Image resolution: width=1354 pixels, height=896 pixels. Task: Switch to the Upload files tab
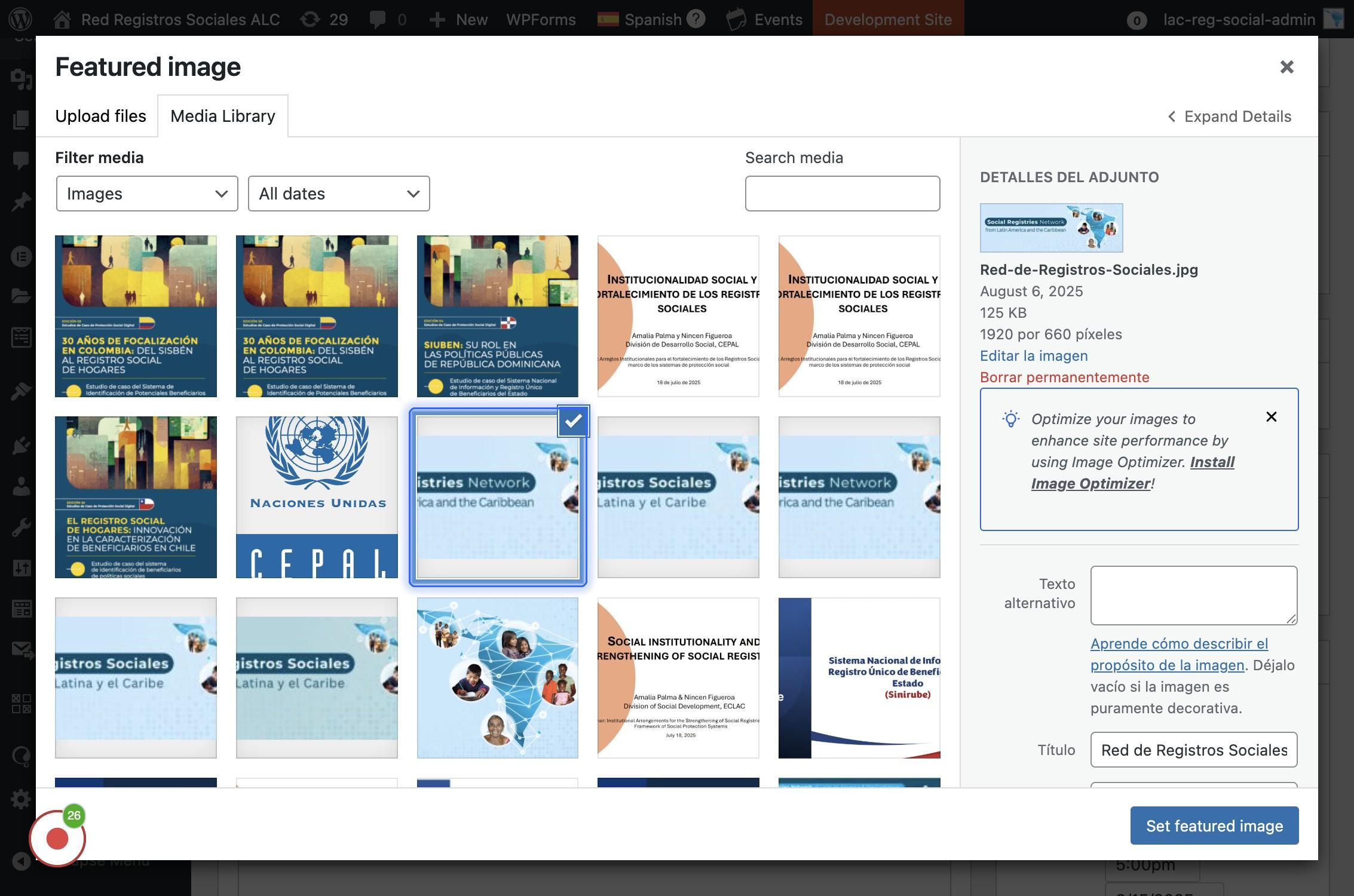100,116
